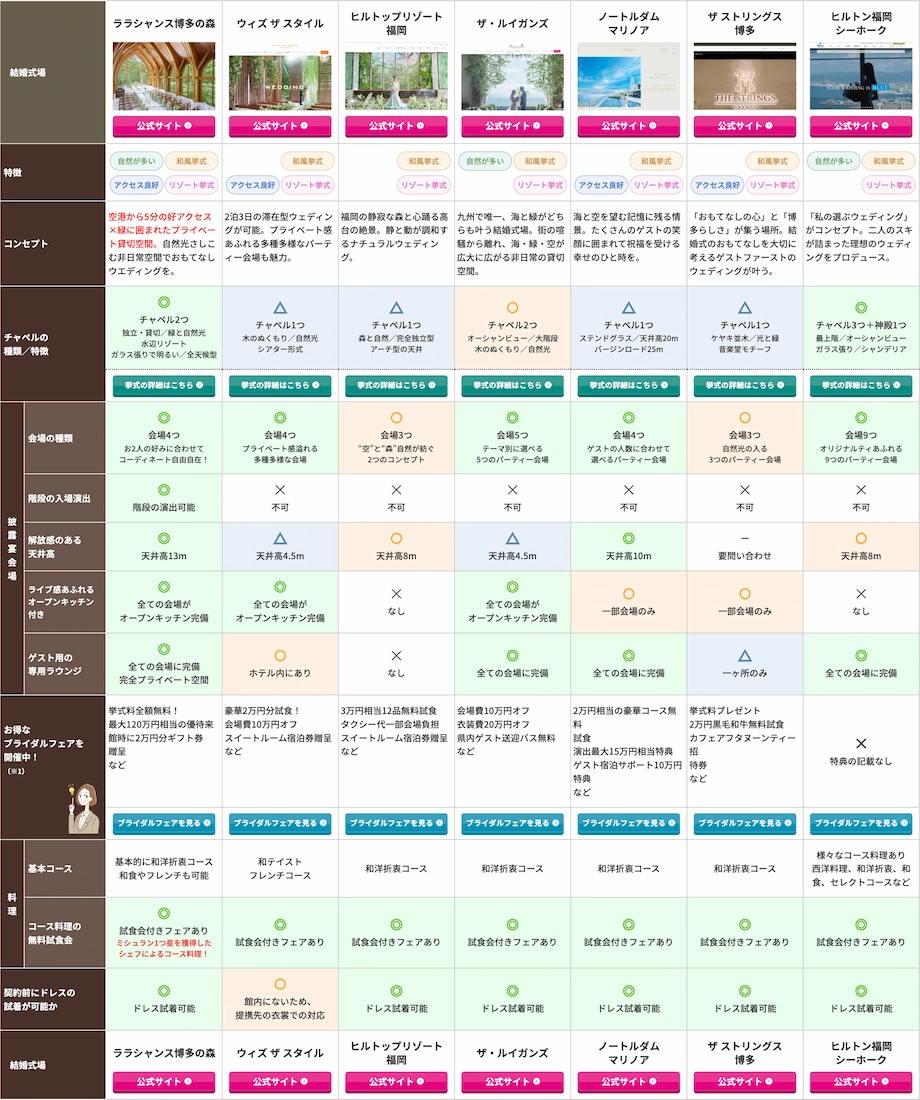Select the 自然が多い tag under ララシャンス博多の森
920x1100 pixels.
(x=136, y=160)
